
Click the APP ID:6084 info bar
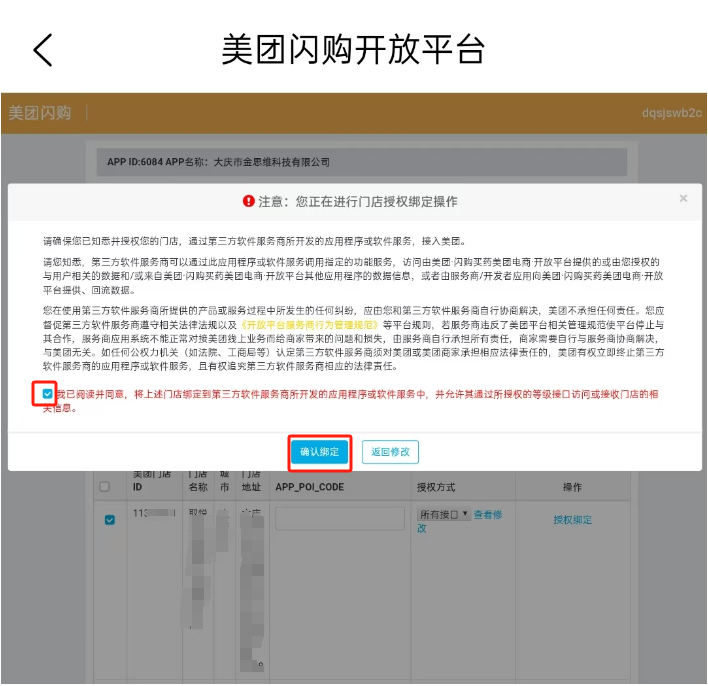pos(365,162)
